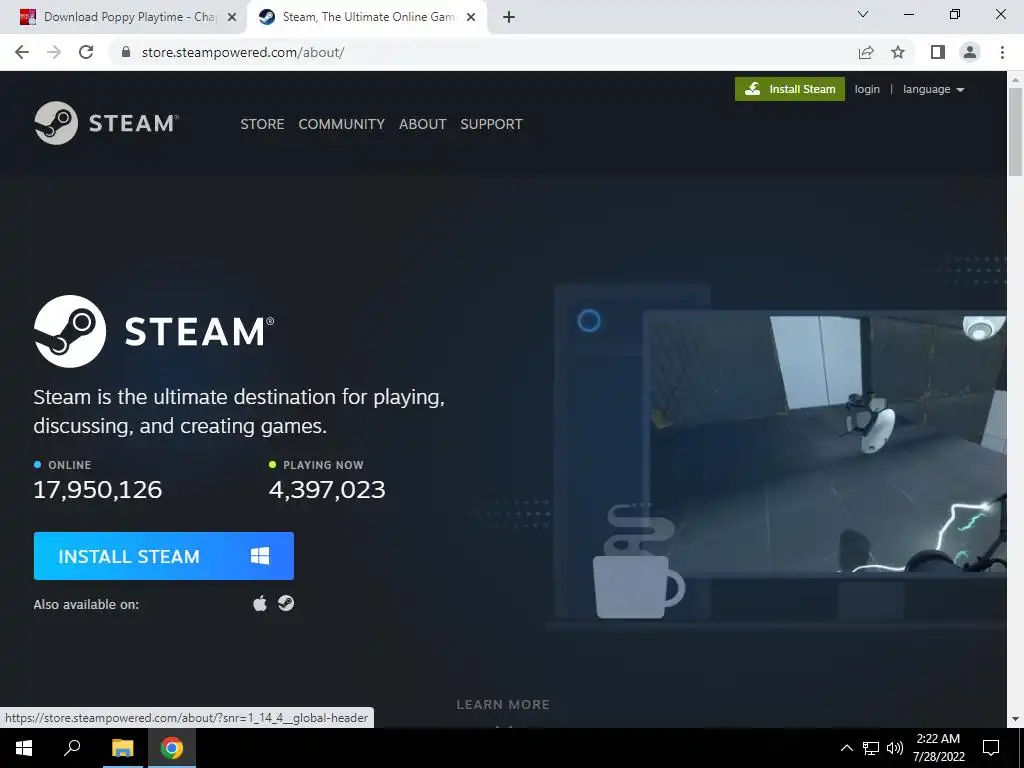Open the SUPPORT menu item
The image size is (1024, 768).
pyautogui.click(x=491, y=124)
